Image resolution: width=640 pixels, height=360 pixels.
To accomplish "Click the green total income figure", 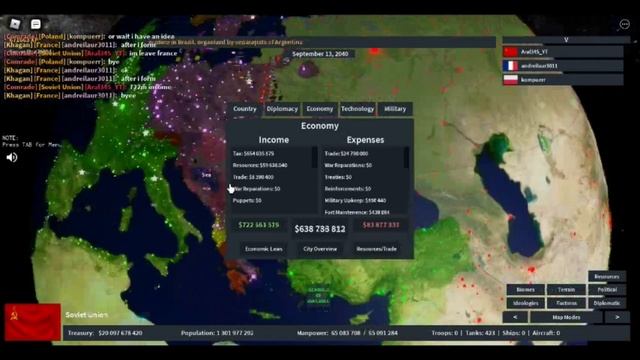I will [x=258, y=225].
